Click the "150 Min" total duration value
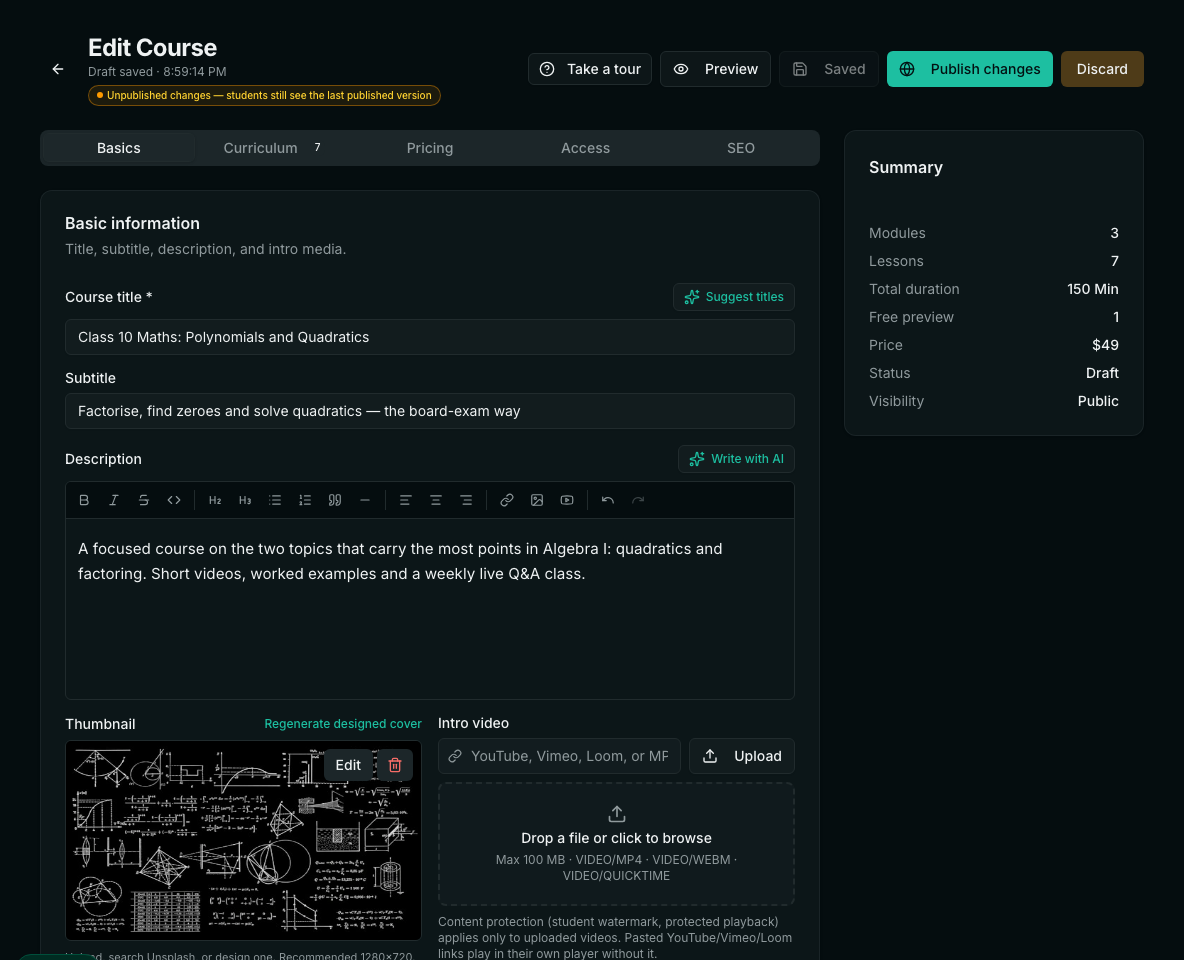Viewport: 1184px width, 960px height. coord(1093,289)
